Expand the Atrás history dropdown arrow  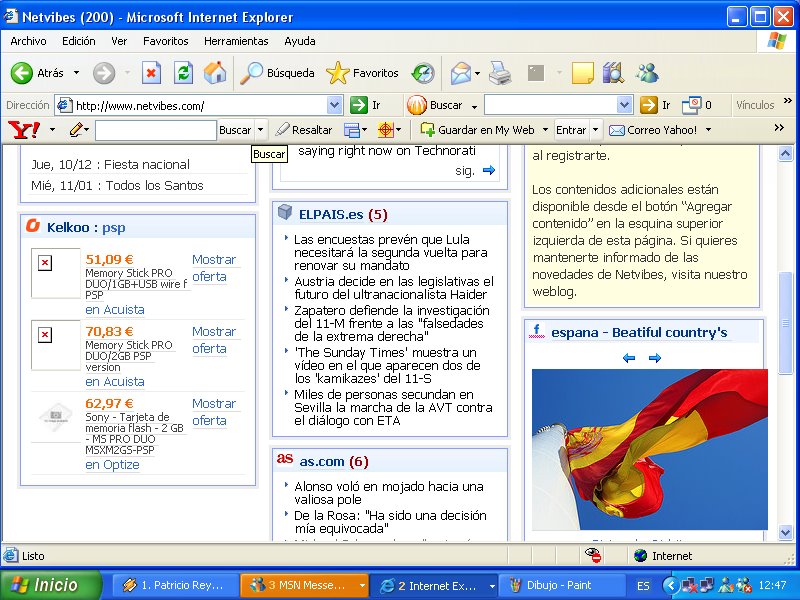(x=76, y=73)
